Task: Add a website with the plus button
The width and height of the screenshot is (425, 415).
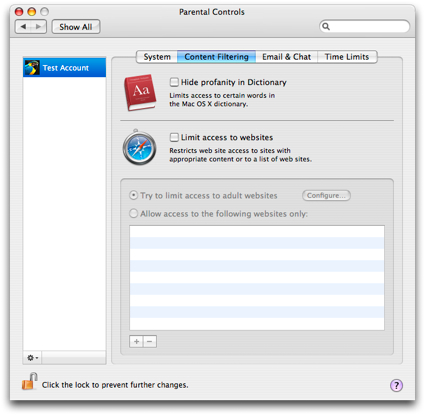Action: pos(136,341)
